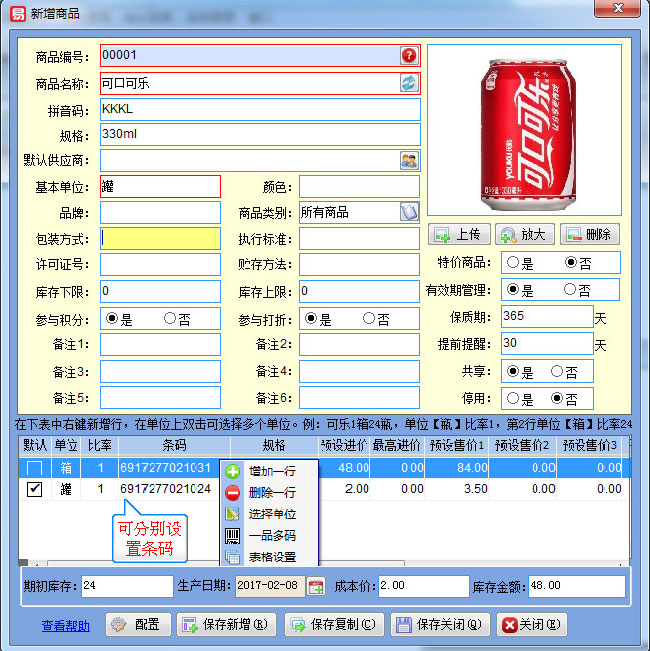Click the red help icon beside 商品编号
The height and width of the screenshot is (651, 650).
coord(408,56)
